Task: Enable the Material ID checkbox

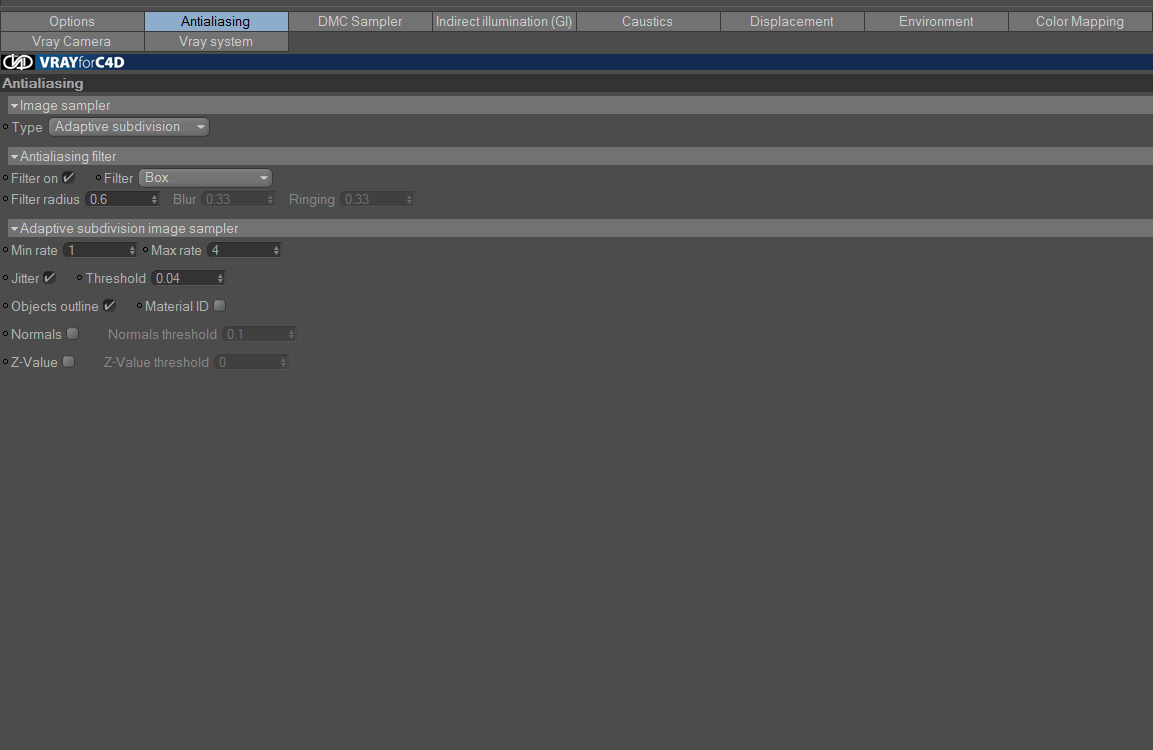Action: pos(219,306)
